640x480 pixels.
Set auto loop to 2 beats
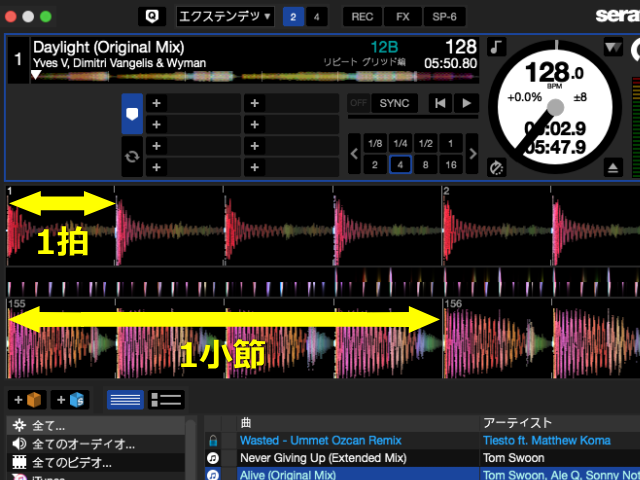[375, 165]
